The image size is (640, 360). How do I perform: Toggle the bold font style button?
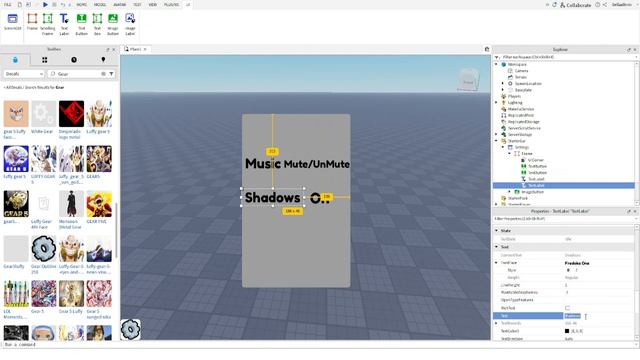[x=568, y=270]
